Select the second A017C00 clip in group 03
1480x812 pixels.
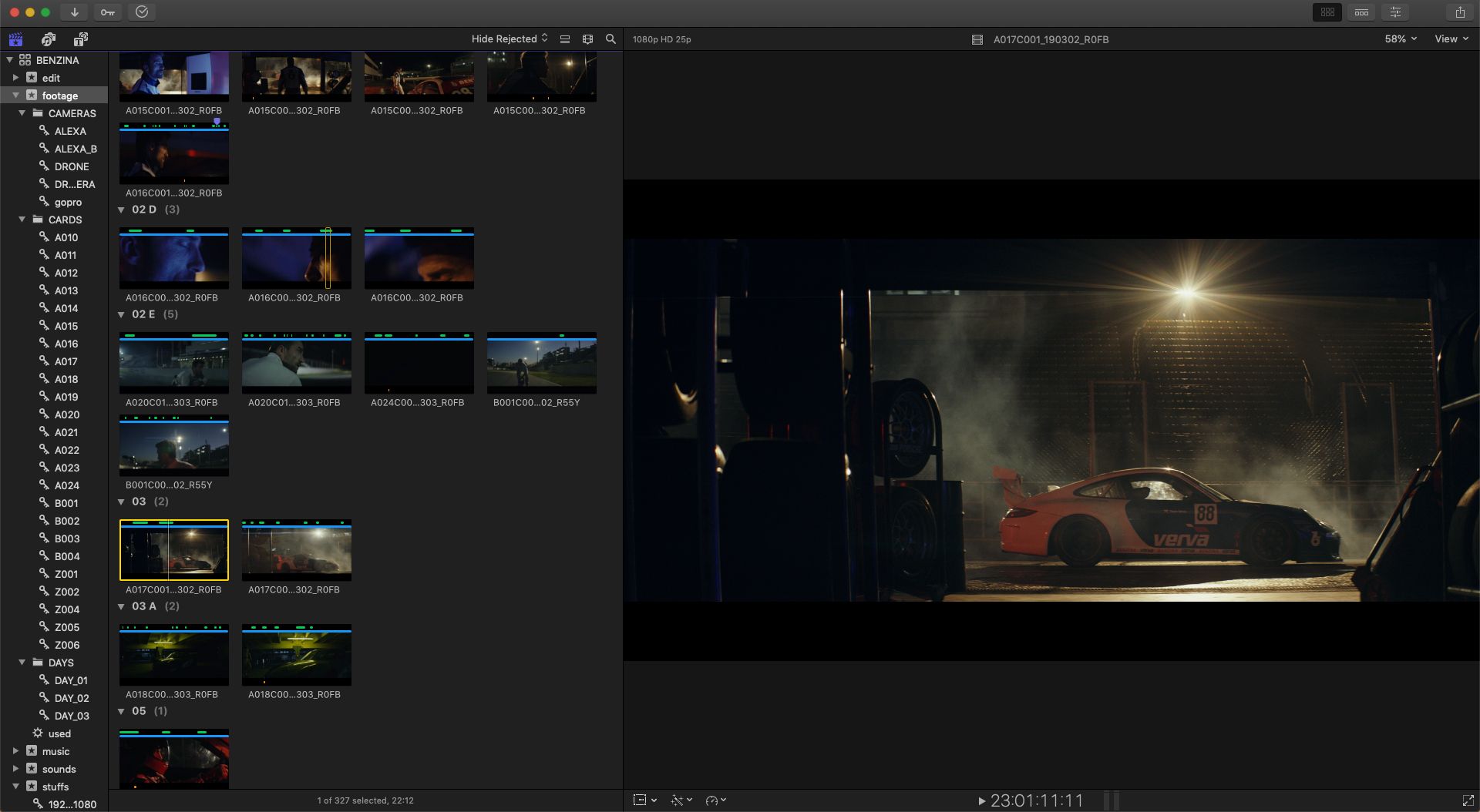[x=297, y=550]
